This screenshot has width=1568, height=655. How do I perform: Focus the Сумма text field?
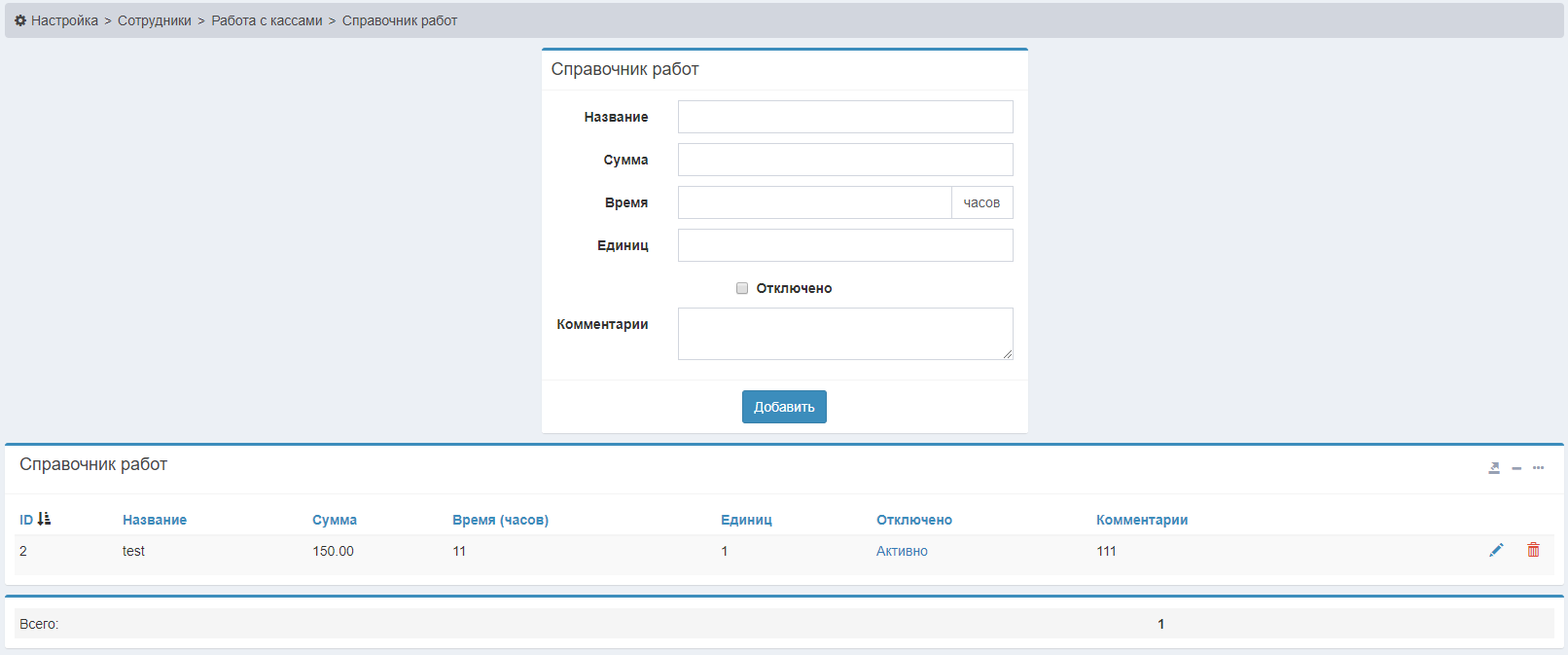pyautogui.click(x=845, y=160)
